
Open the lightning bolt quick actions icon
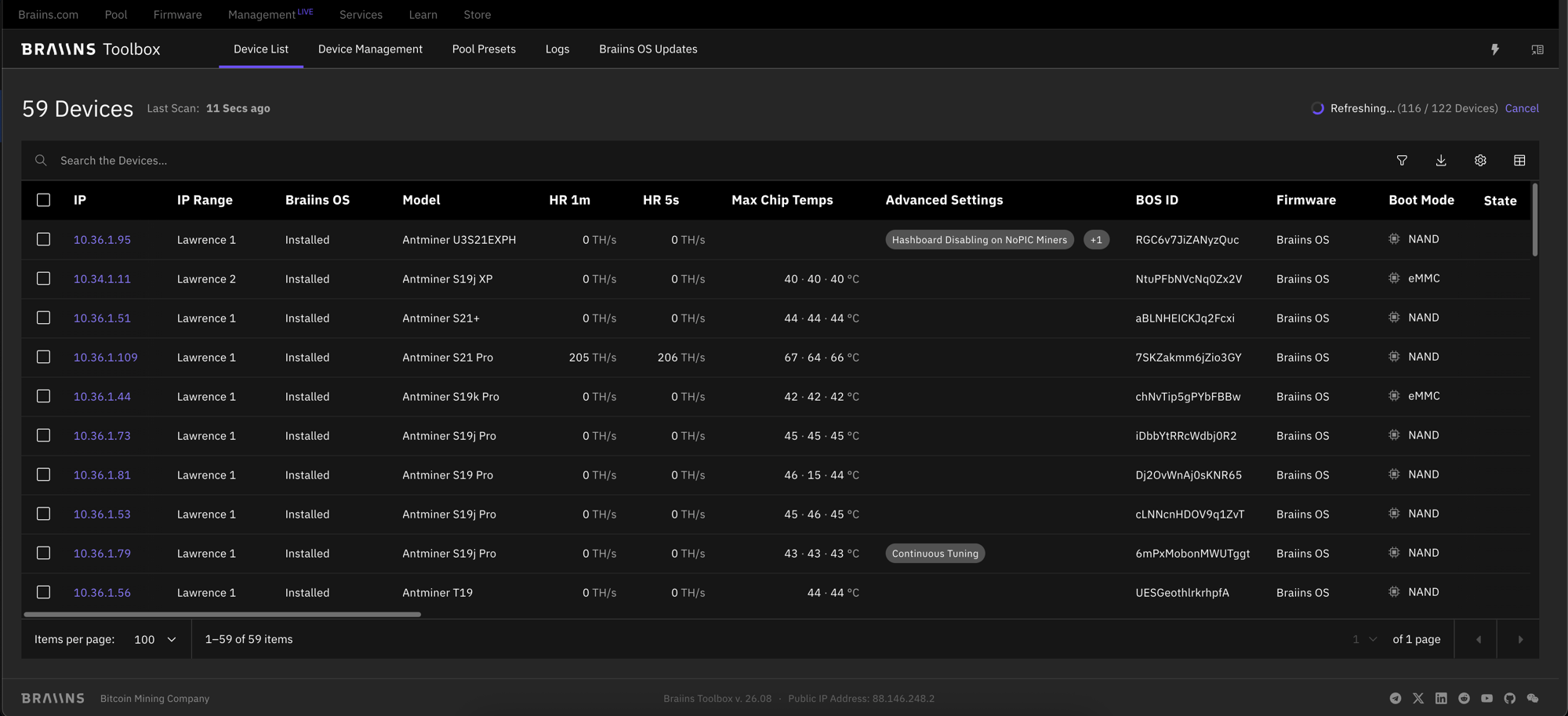click(x=1495, y=49)
